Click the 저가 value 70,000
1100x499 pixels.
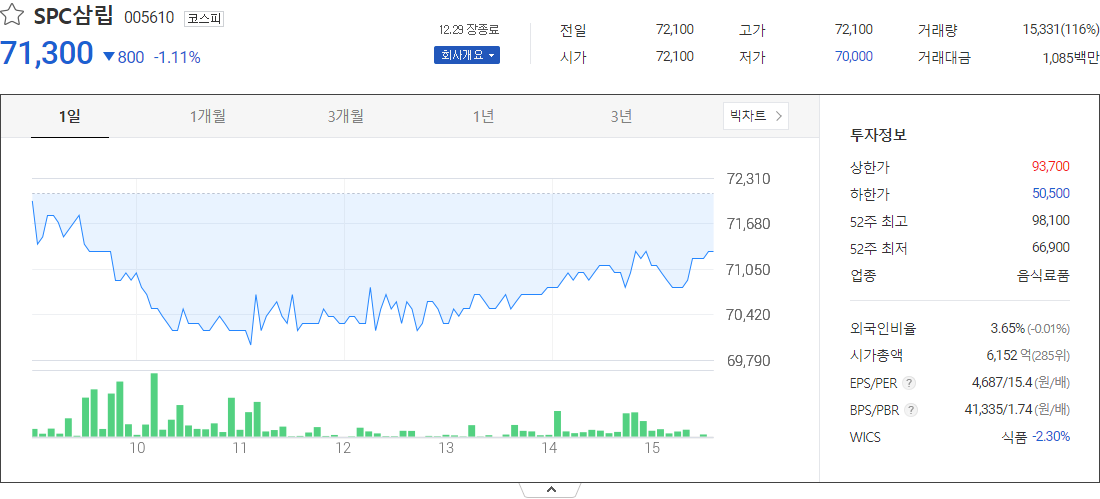854,56
